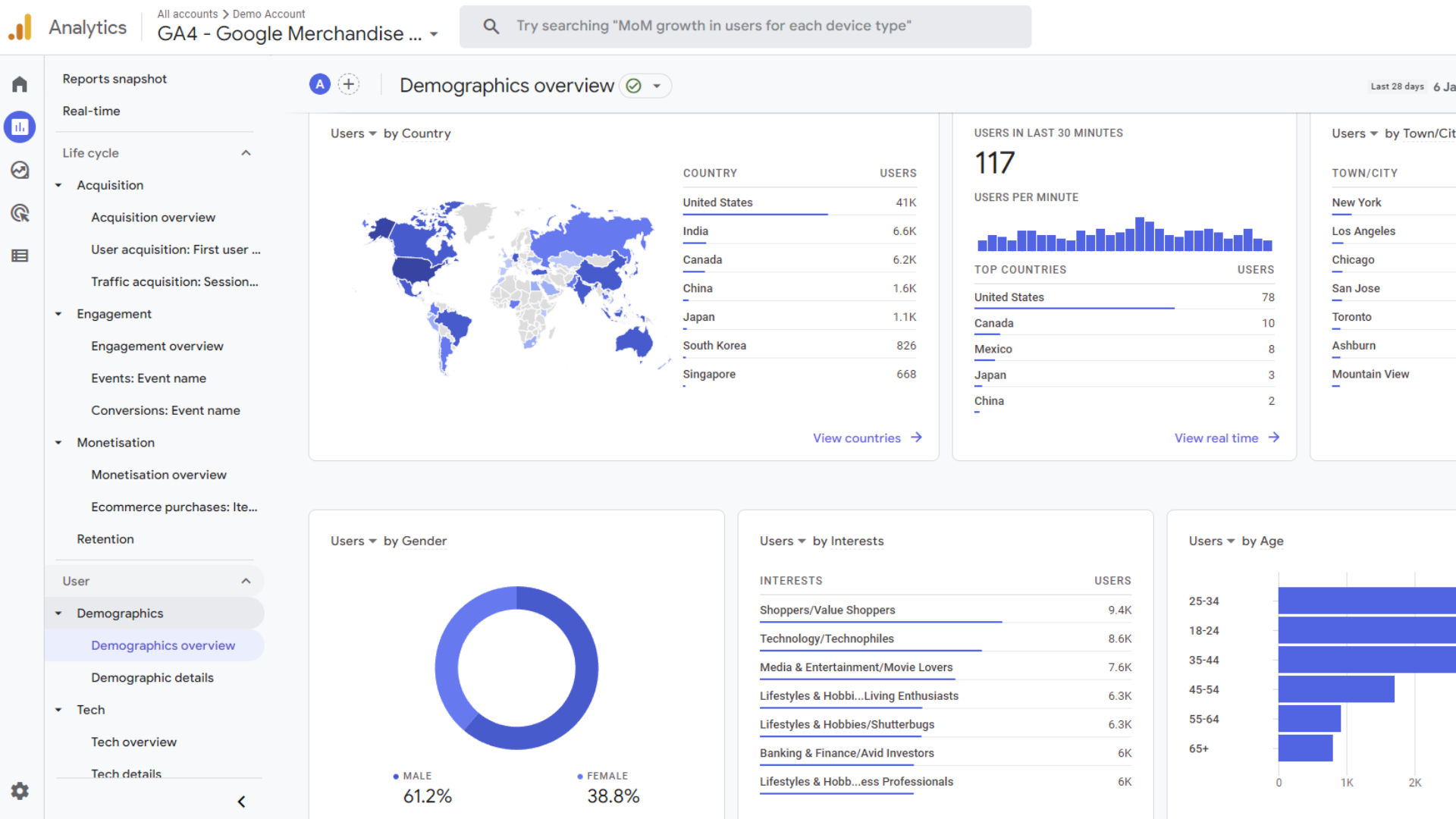
Task: Open the Retention report
Action: pos(105,539)
